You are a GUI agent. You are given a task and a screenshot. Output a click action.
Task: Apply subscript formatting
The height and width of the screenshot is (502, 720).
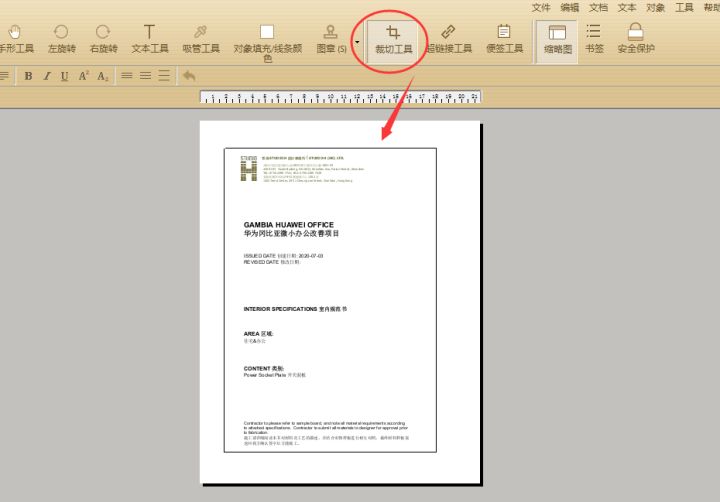(102, 76)
